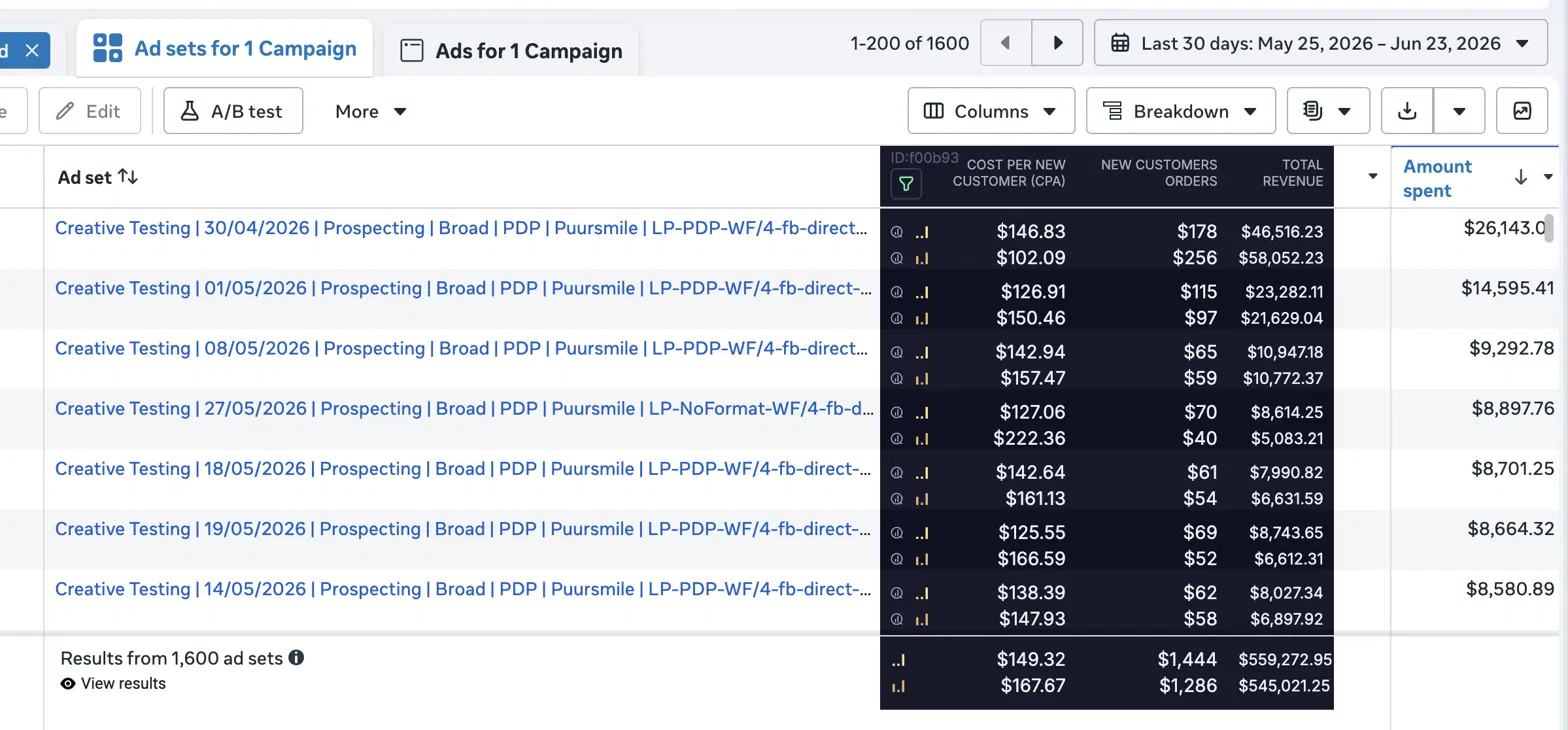This screenshot has width=1568, height=730.
Task: Expand the export options caret
Action: pos(1460,111)
